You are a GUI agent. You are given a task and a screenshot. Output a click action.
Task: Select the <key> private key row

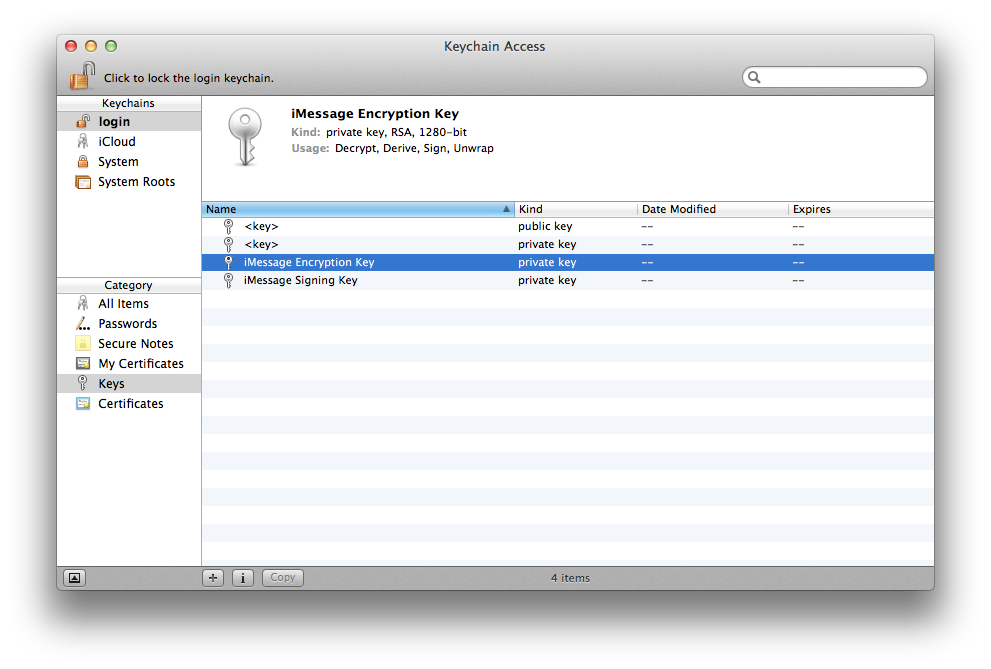568,244
